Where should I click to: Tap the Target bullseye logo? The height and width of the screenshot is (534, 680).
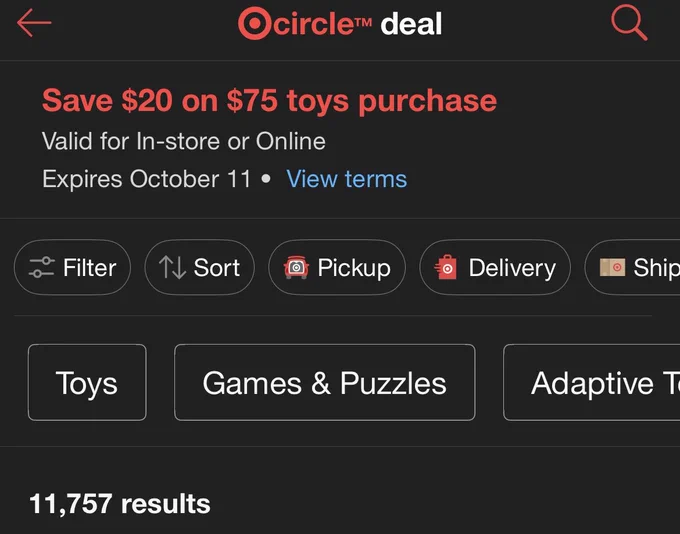[x=255, y=23]
